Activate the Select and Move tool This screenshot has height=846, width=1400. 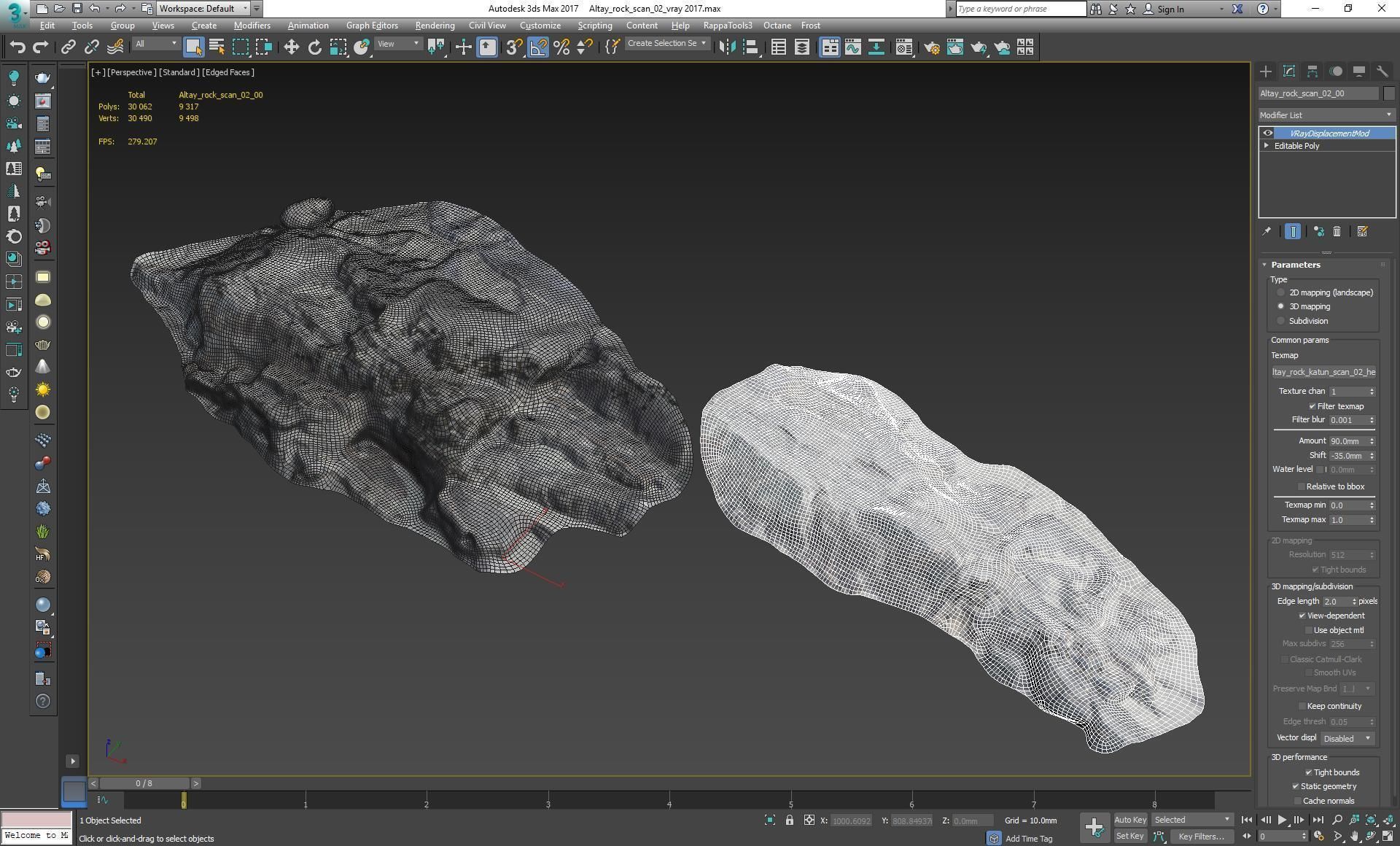pyautogui.click(x=291, y=47)
